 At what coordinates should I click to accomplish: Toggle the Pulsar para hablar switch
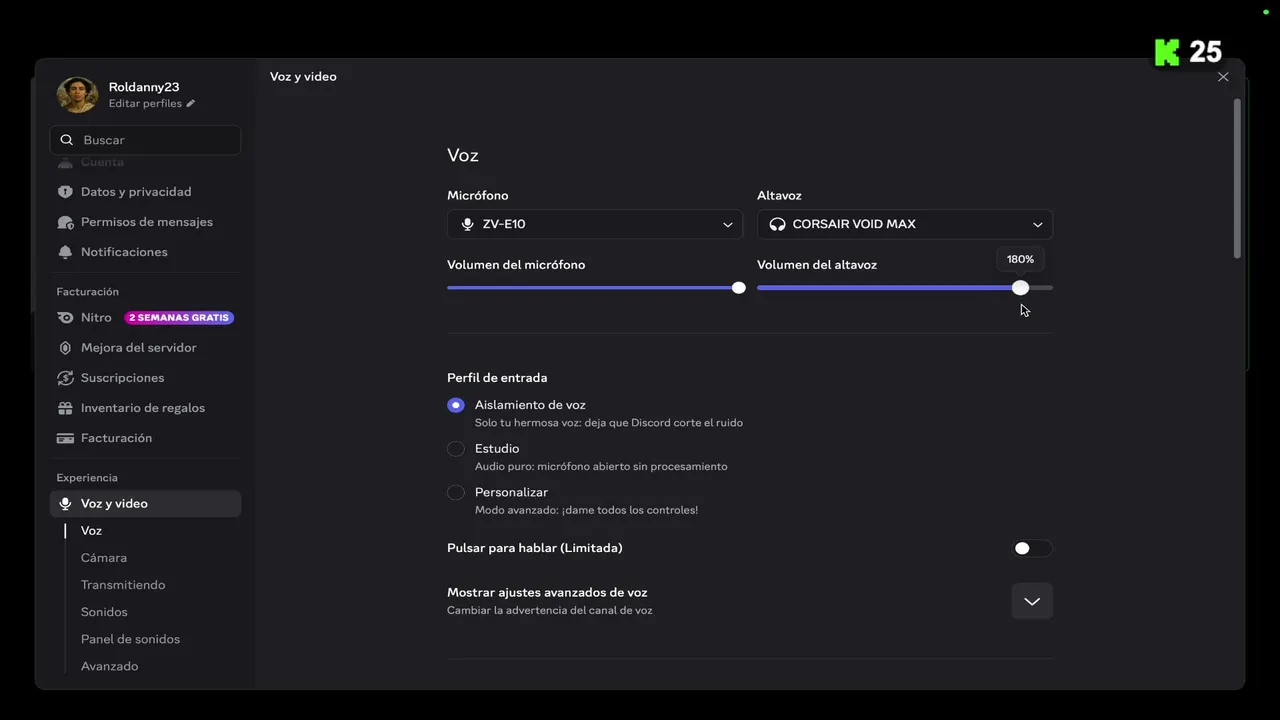(x=1032, y=548)
